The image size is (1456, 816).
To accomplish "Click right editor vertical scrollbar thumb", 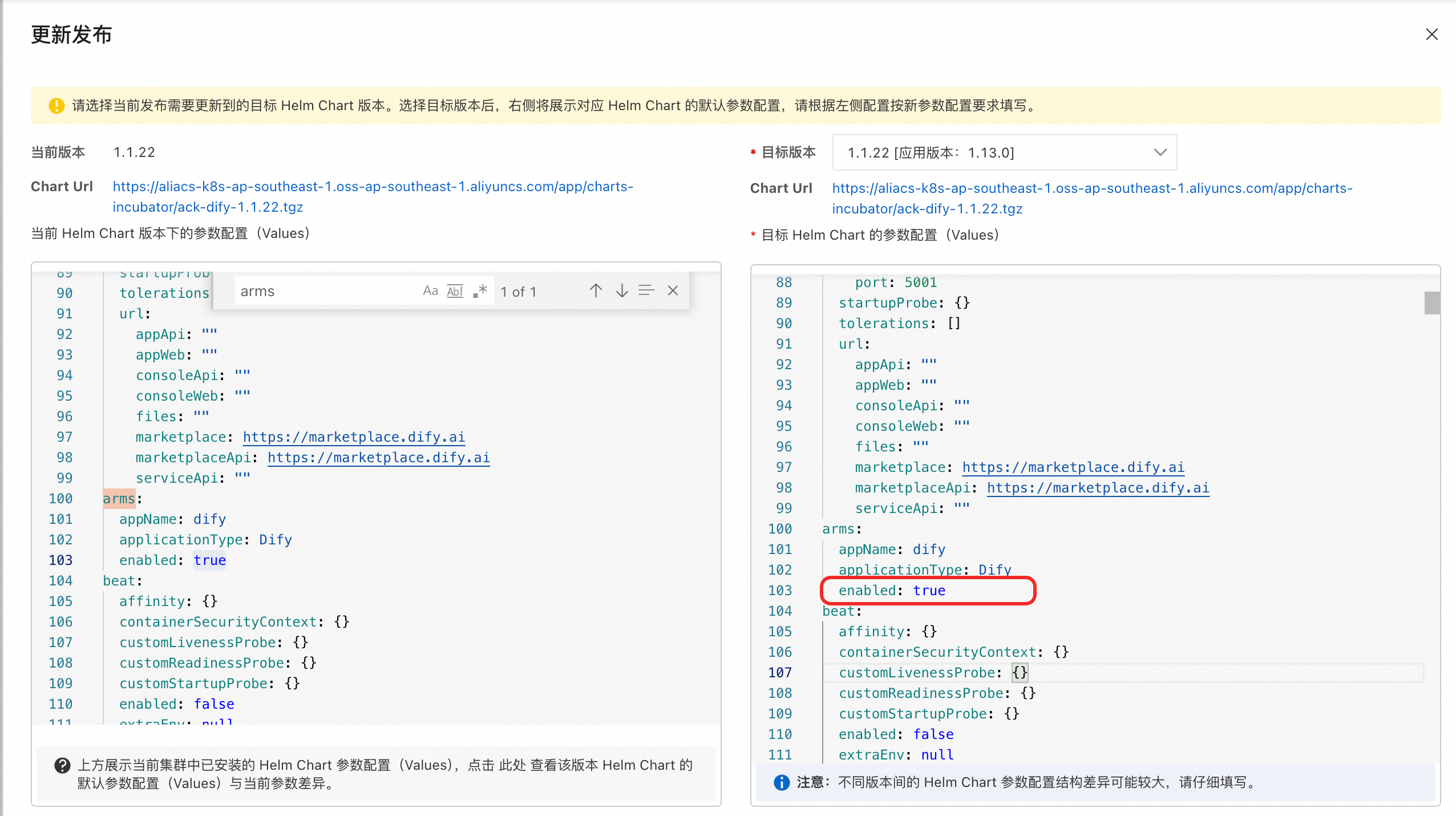I will click(1431, 303).
